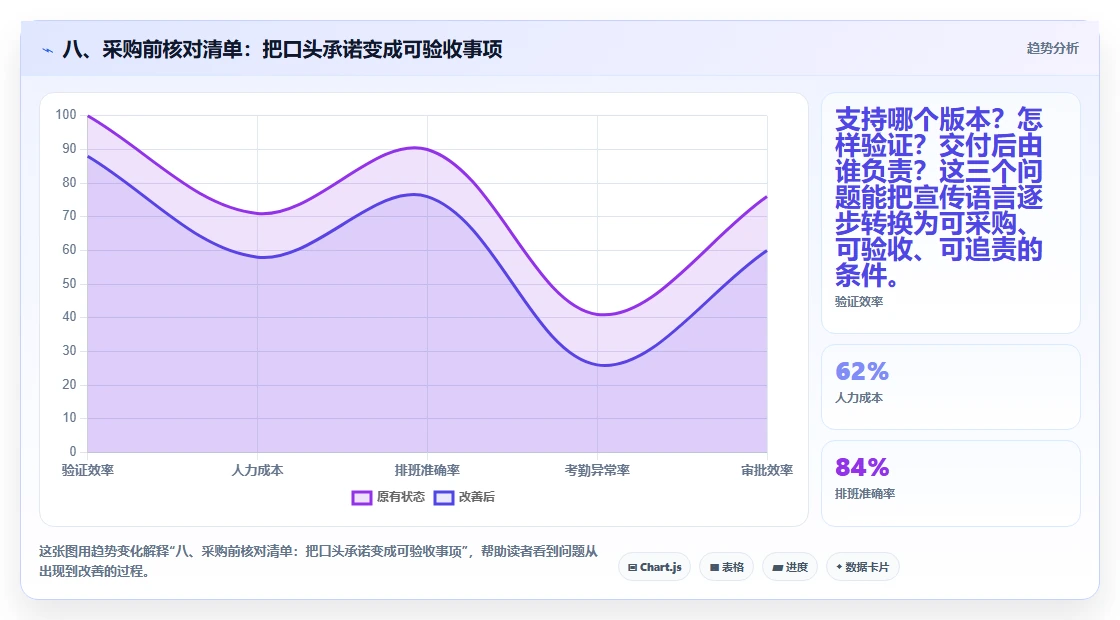Click the 考勤异常率 x-axis label
Image resolution: width=1120 pixels, height=620 pixels.
click(x=597, y=470)
